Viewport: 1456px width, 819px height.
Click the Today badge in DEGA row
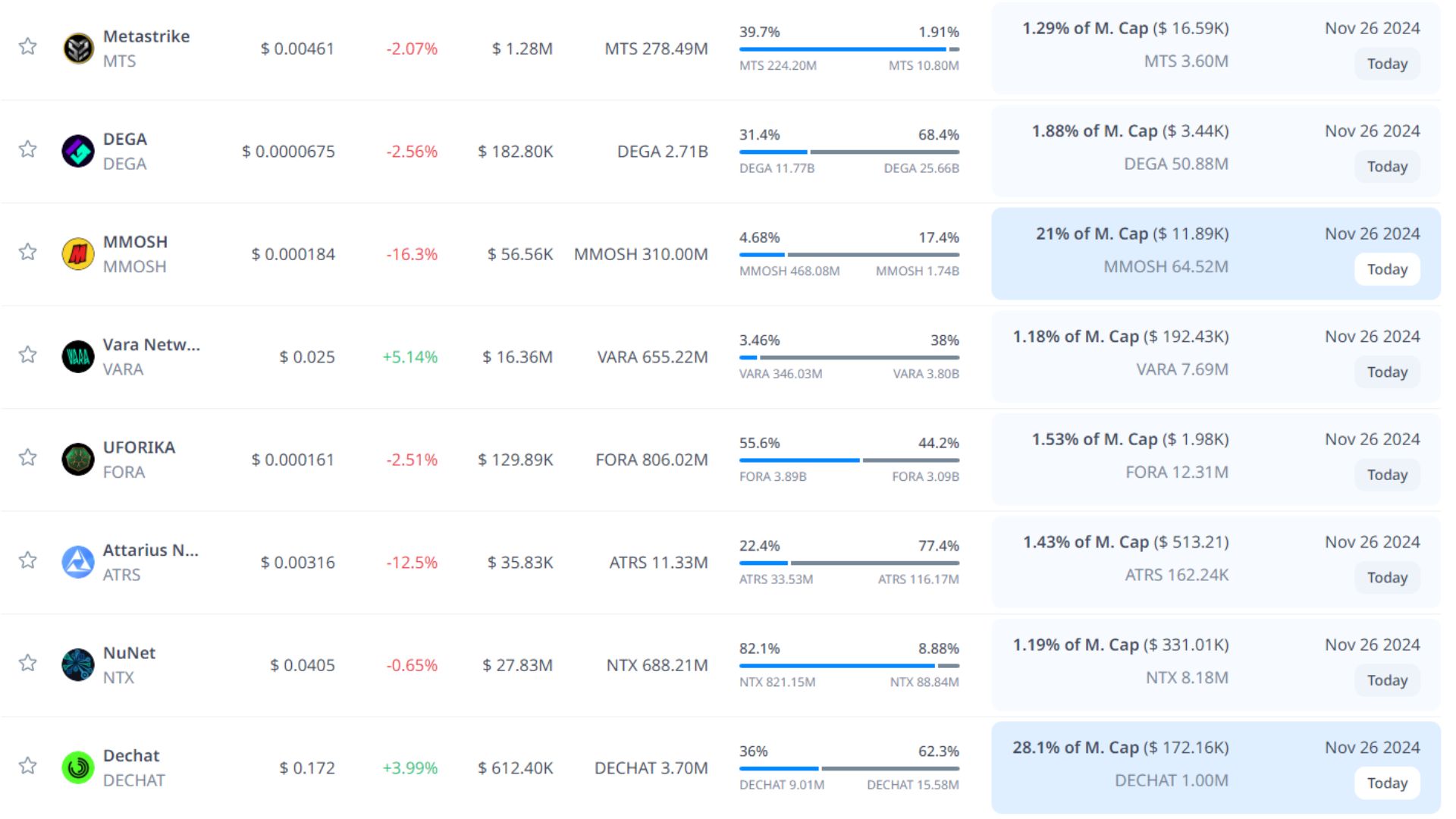pyautogui.click(x=1387, y=167)
